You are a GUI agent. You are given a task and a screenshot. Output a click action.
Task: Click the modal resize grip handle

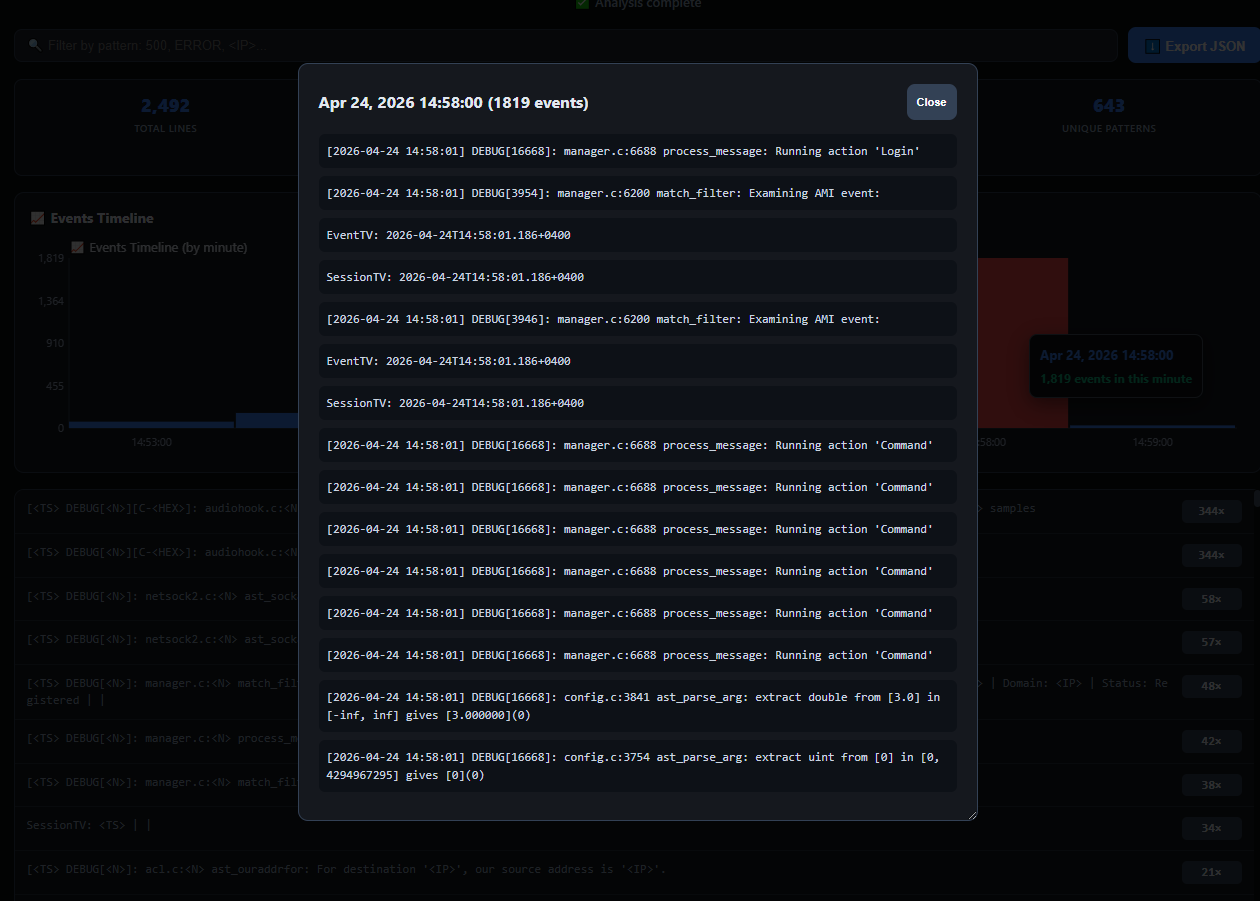[970, 814]
